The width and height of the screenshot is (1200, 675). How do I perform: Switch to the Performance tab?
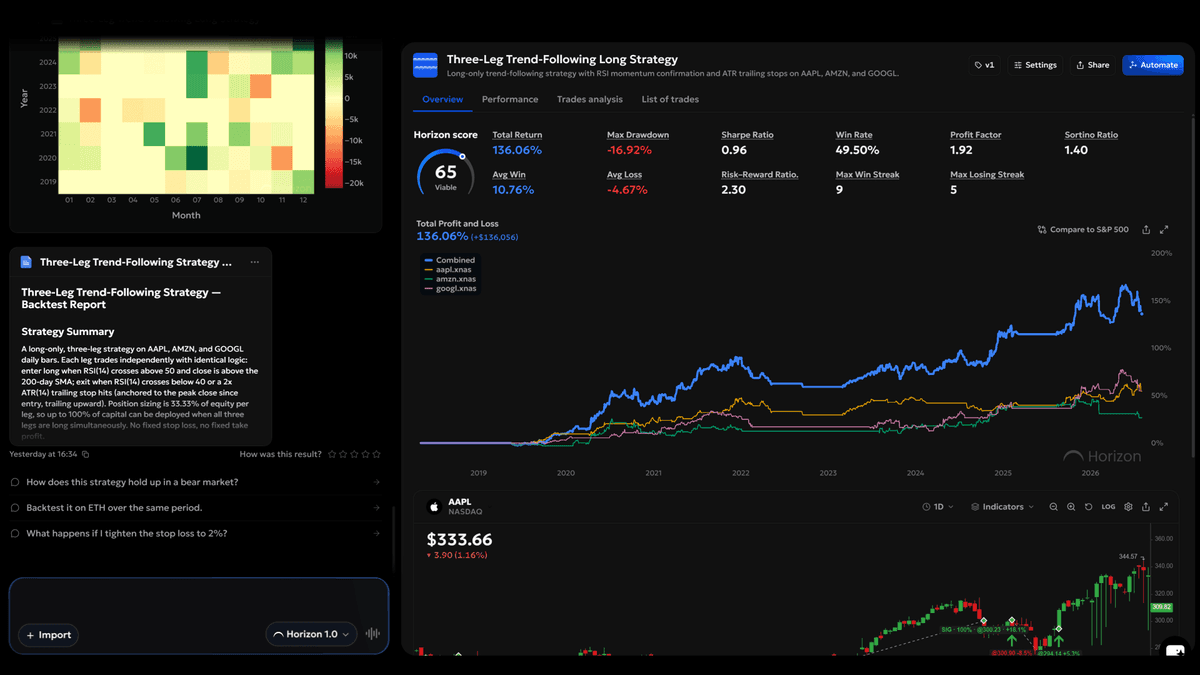(510, 99)
